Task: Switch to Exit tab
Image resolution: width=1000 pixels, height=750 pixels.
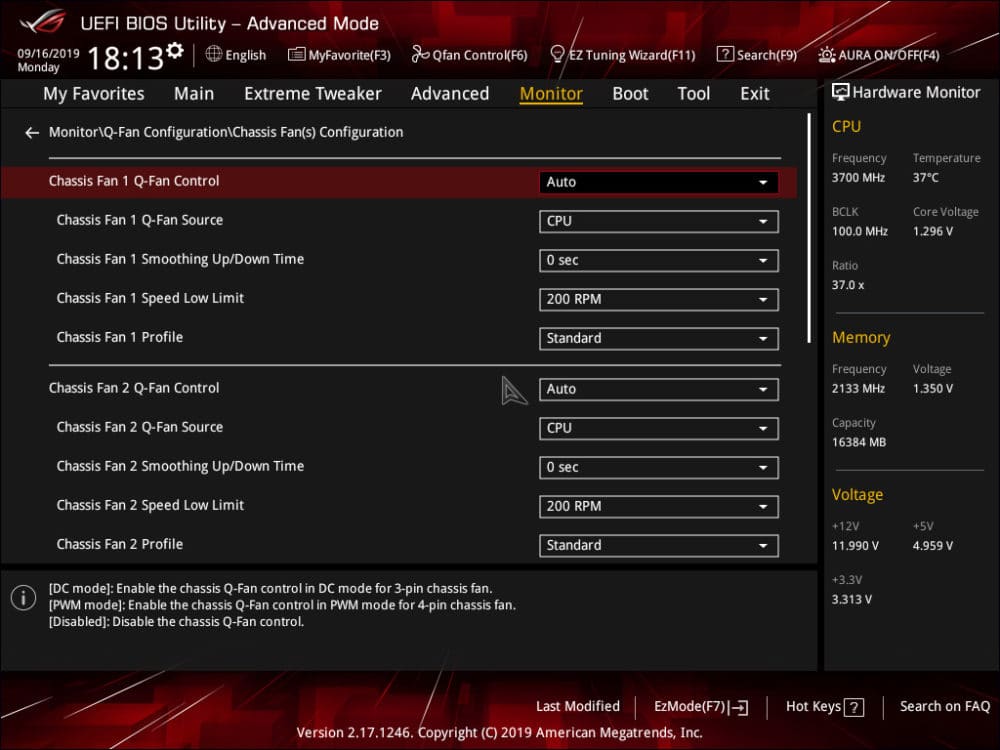Action: [x=754, y=94]
